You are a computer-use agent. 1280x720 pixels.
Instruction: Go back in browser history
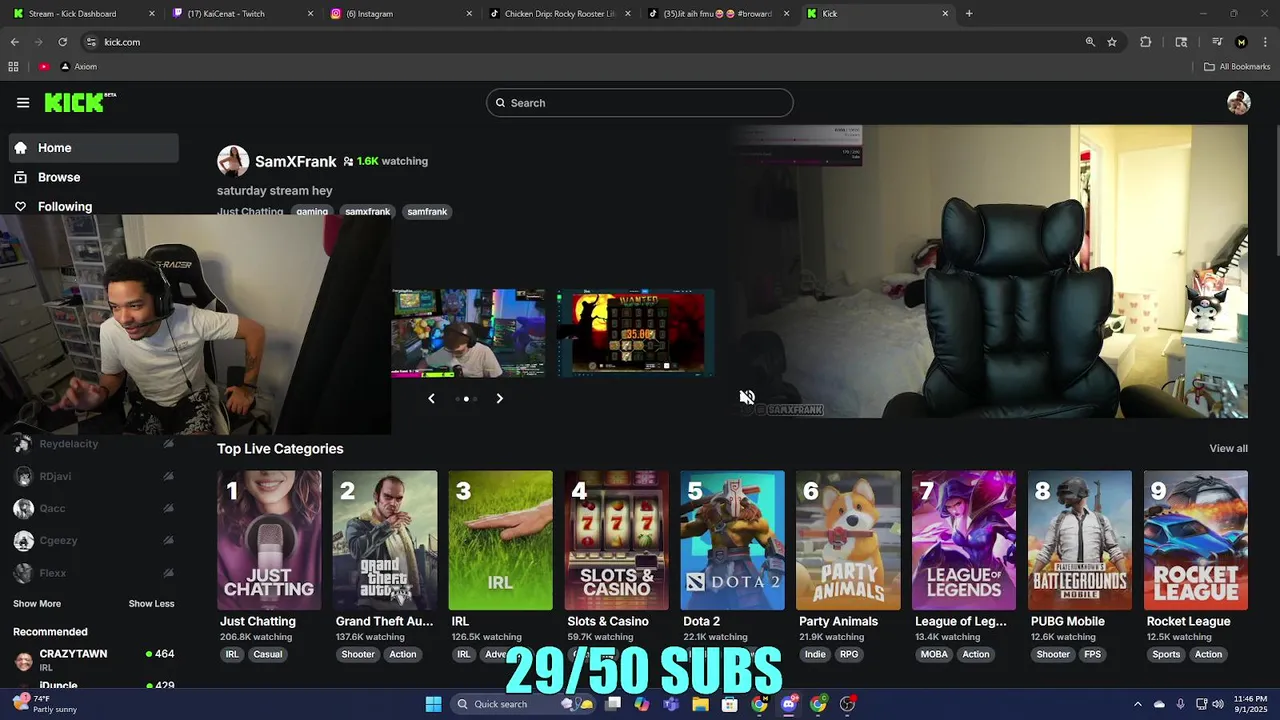[14, 42]
